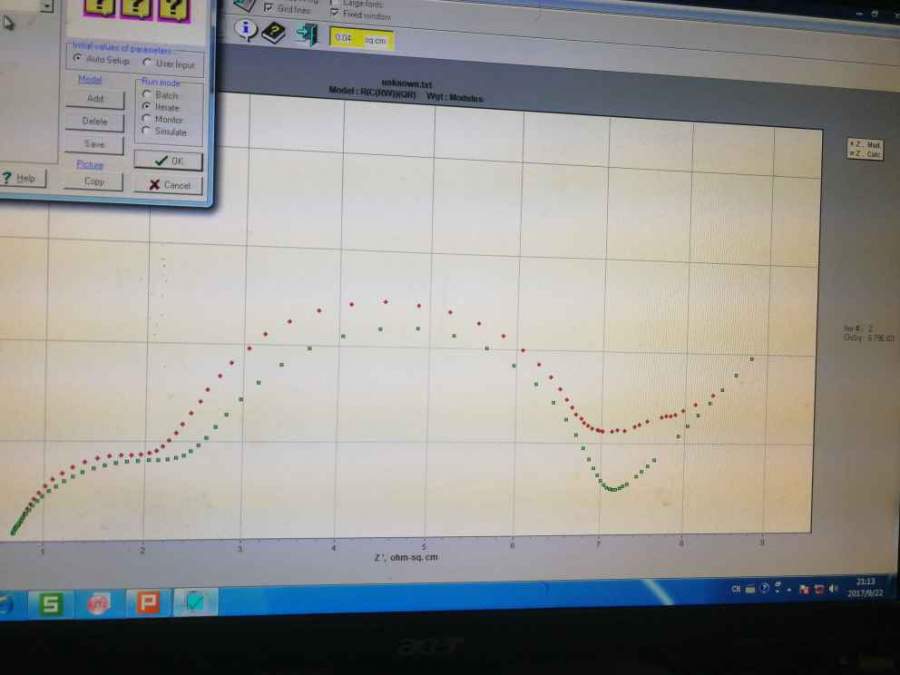Choose Iterate run mode
Image resolution: width=900 pixels, height=675 pixels.
146,106
